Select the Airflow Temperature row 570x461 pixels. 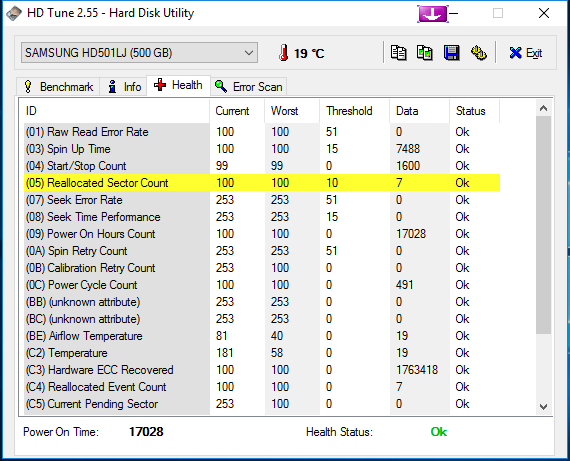262,336
